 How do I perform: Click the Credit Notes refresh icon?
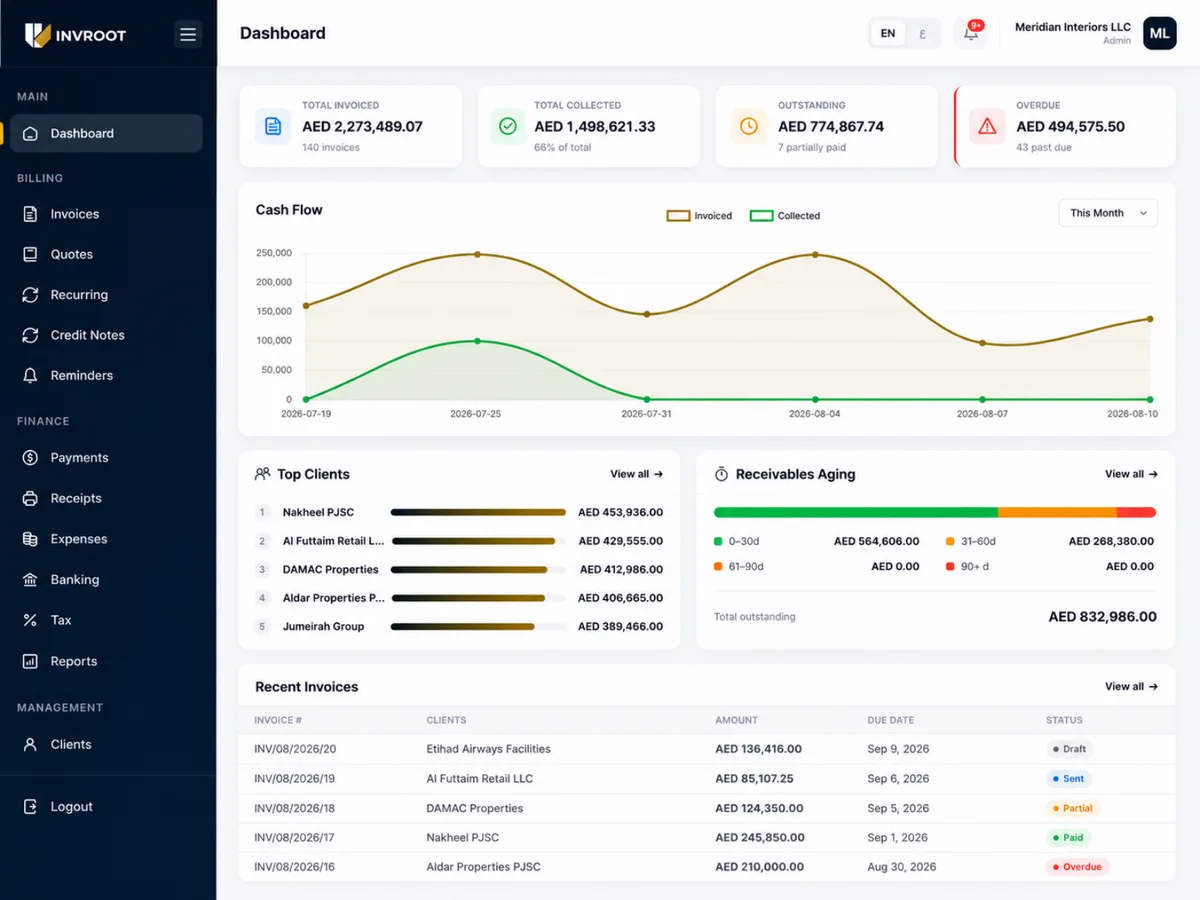pyautogui.click(x=30, y=335)
